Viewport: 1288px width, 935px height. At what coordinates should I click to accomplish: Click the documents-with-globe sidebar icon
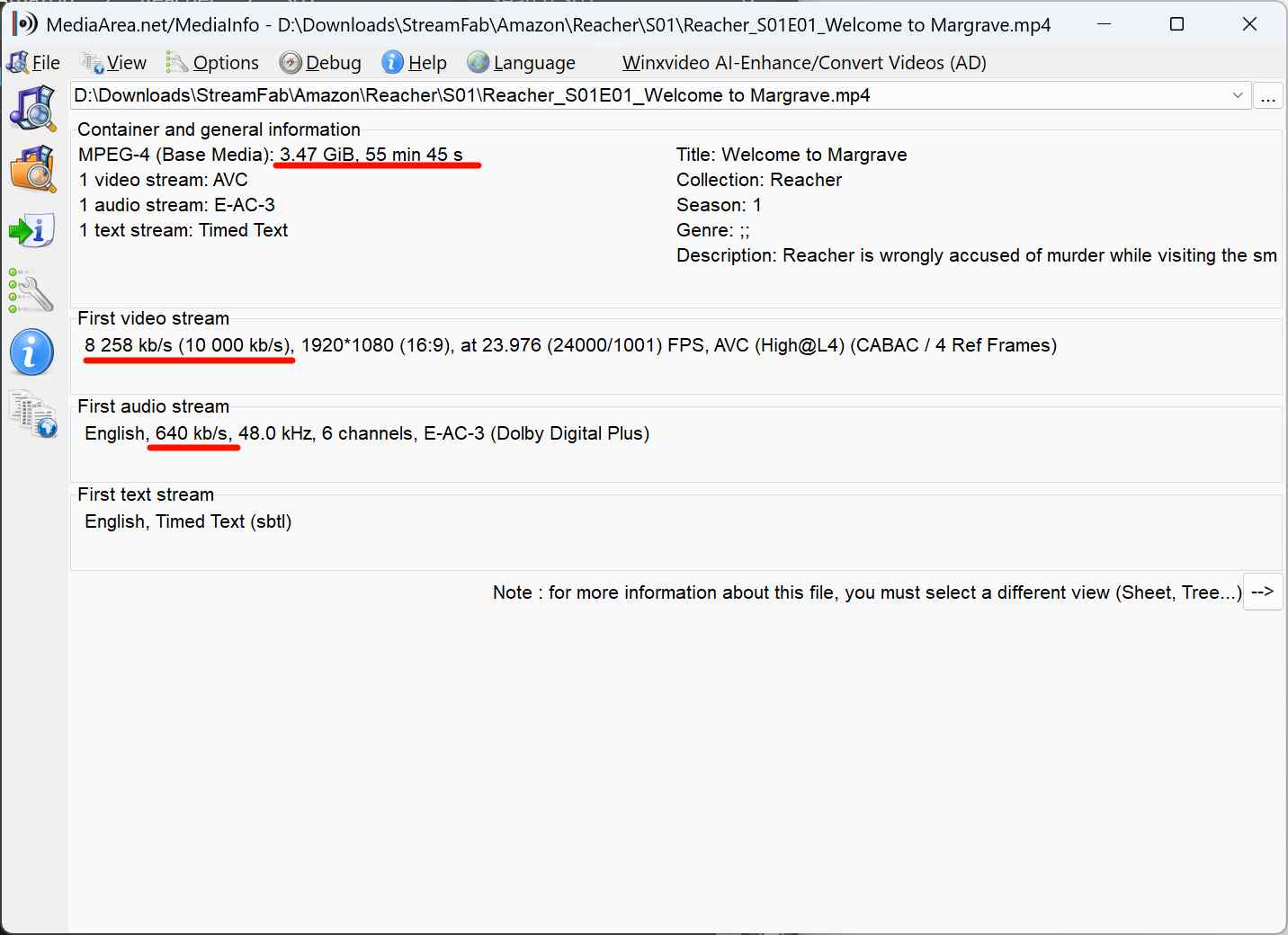coord(32,414)
